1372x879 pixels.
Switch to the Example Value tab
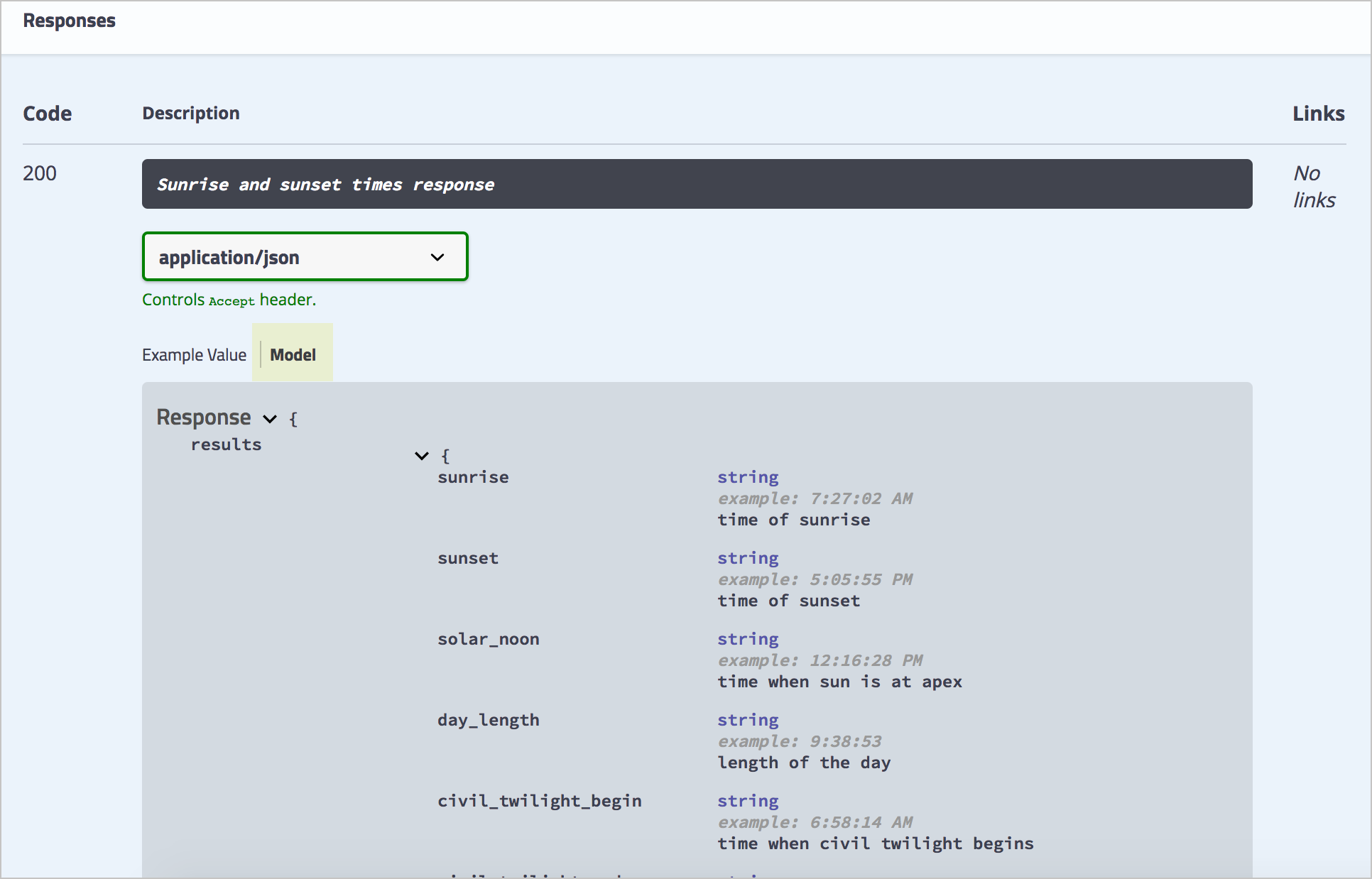click(194, 354)
